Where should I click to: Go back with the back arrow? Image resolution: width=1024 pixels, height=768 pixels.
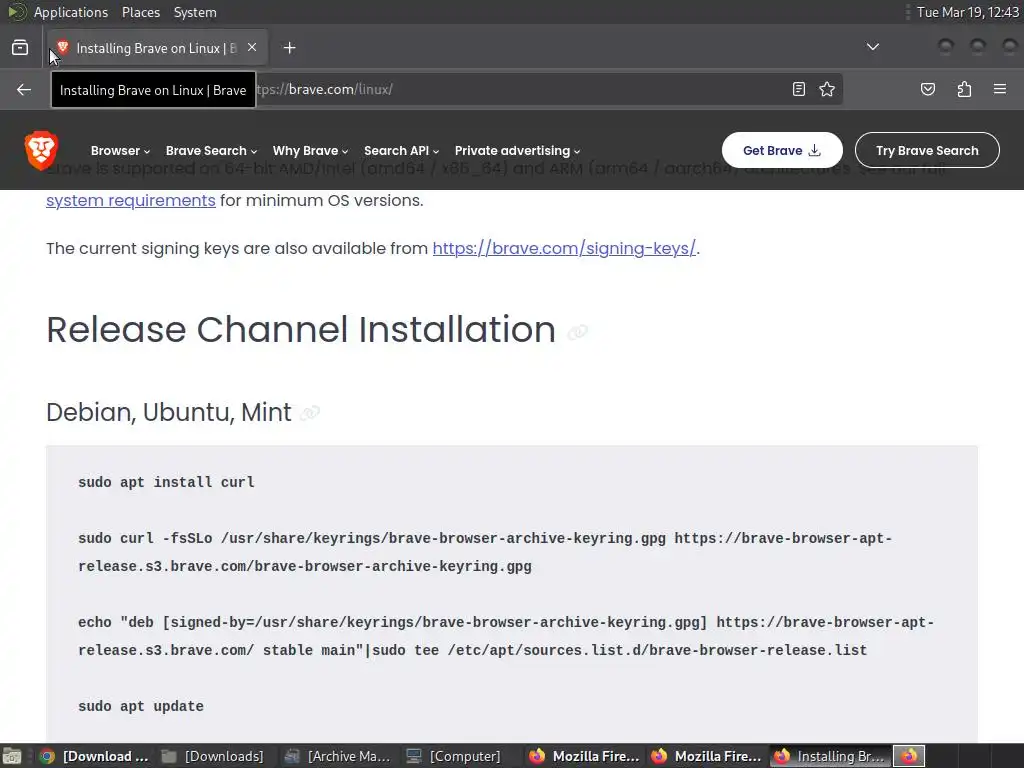24,89
